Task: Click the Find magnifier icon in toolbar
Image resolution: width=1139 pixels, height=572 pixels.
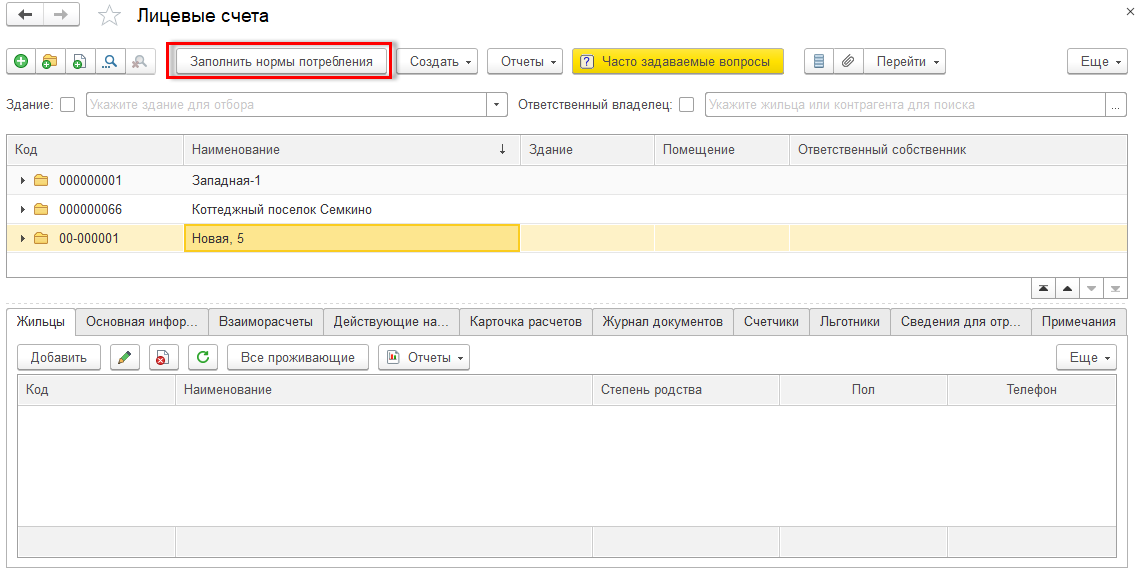Action: click(109, 62)
